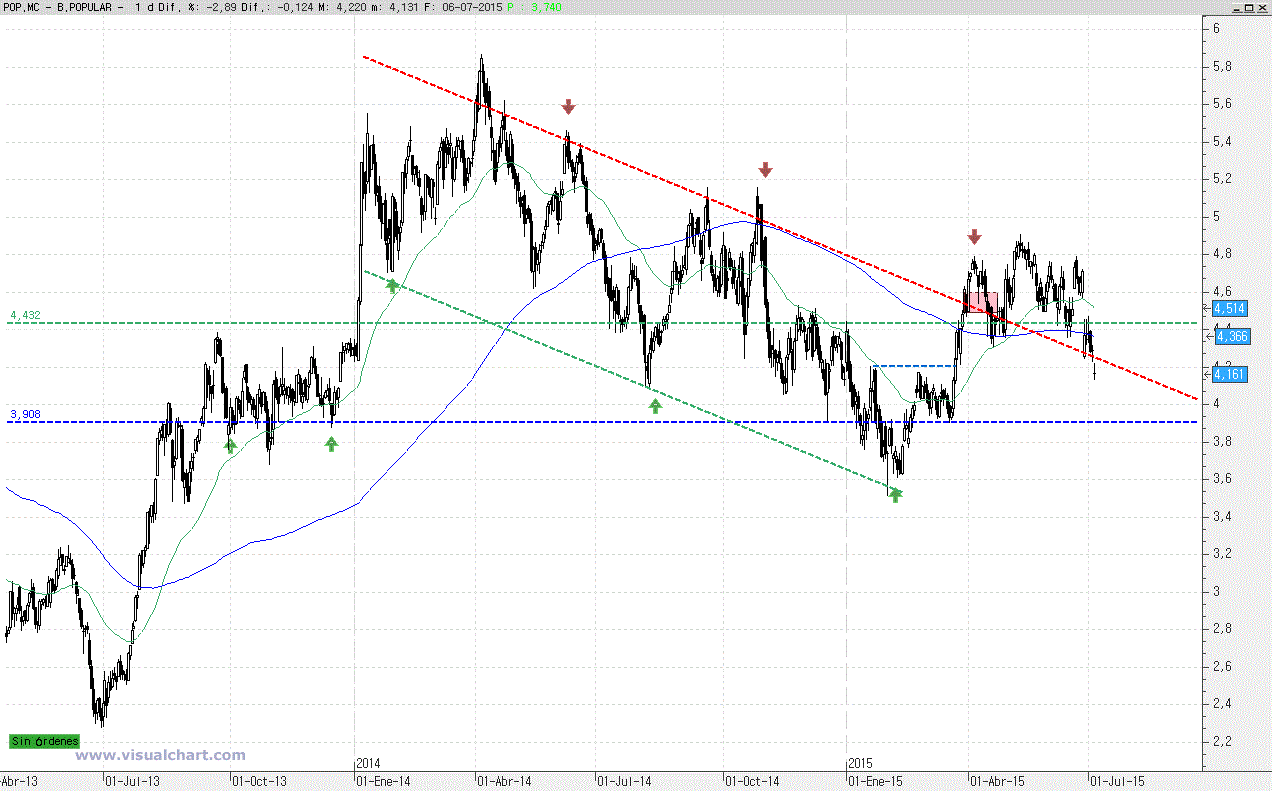
Task: Click the 2,2 value on the price axis
Action: [1221, 742]
